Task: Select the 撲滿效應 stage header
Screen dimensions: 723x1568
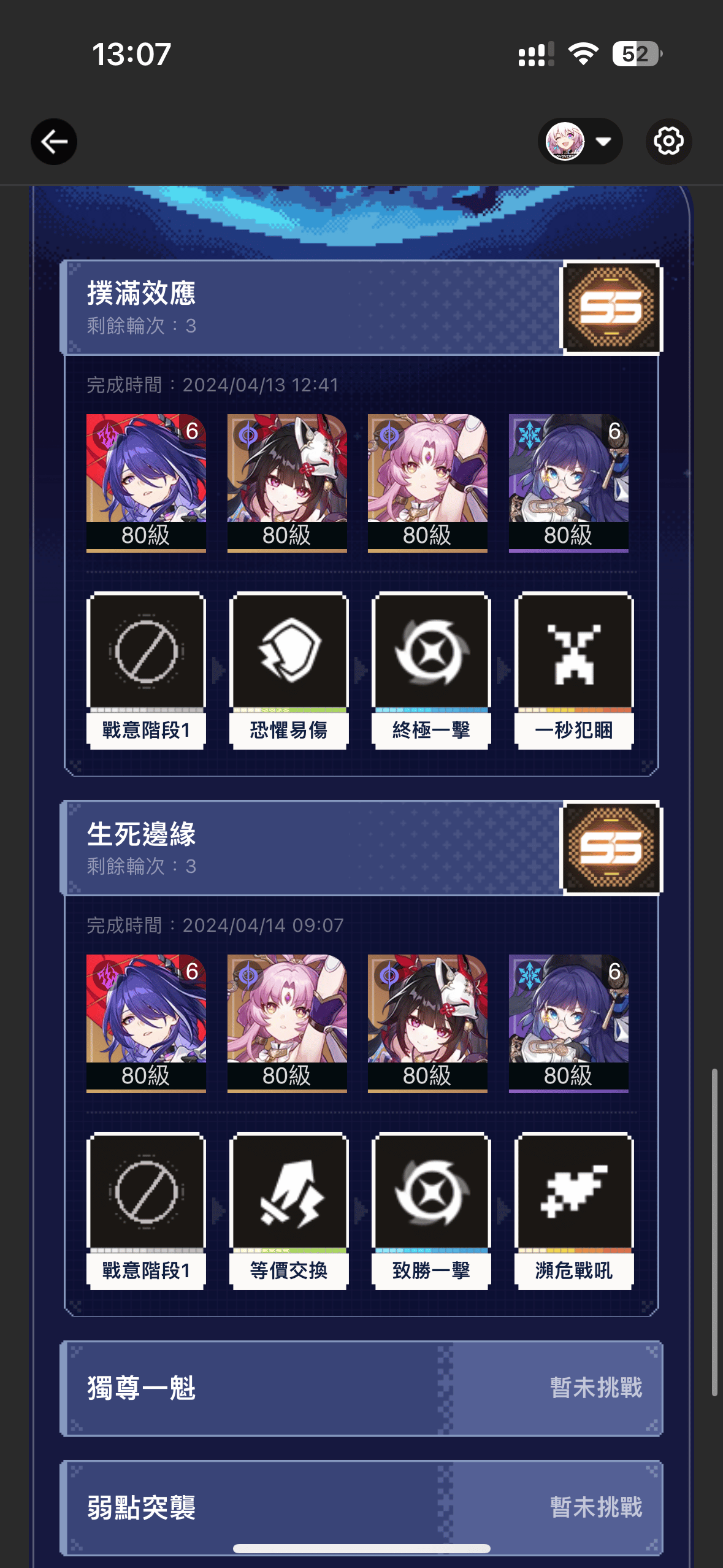Action: pos(311,307)
